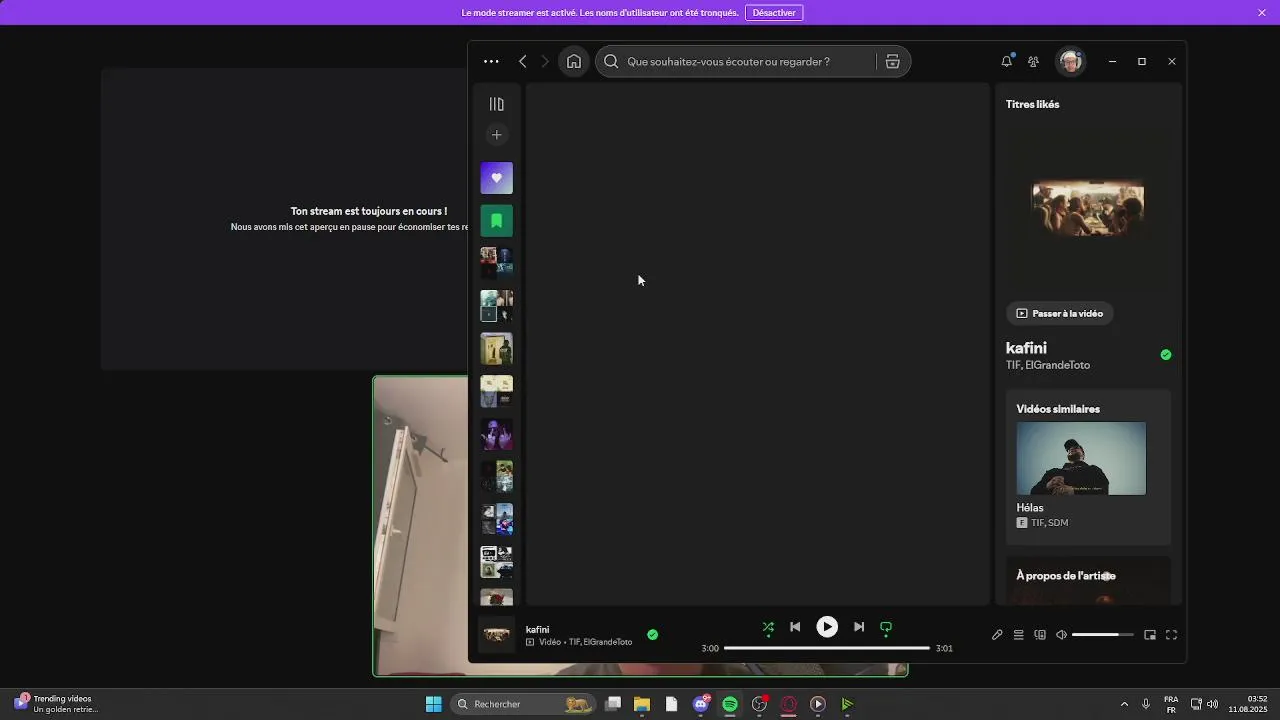Open the Liked Songs heart playlist
Image resolution: width=1280 pixels, height=720 pixels.
click(496, 178)
